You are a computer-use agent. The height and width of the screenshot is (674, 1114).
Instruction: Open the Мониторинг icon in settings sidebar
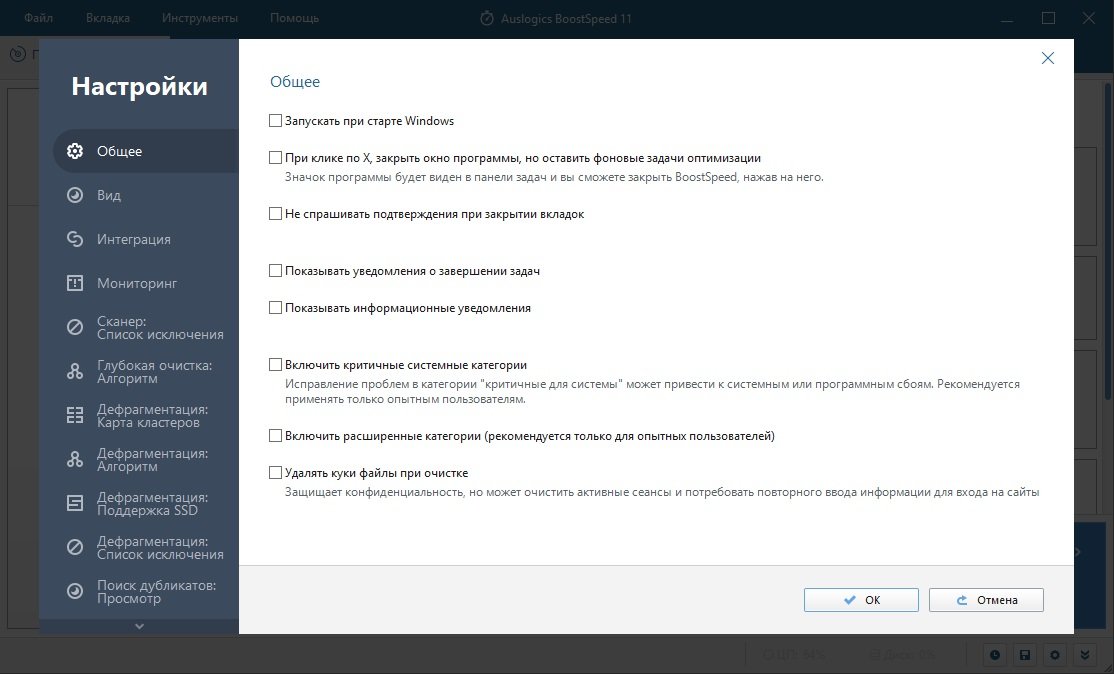[x=75, y=283]
